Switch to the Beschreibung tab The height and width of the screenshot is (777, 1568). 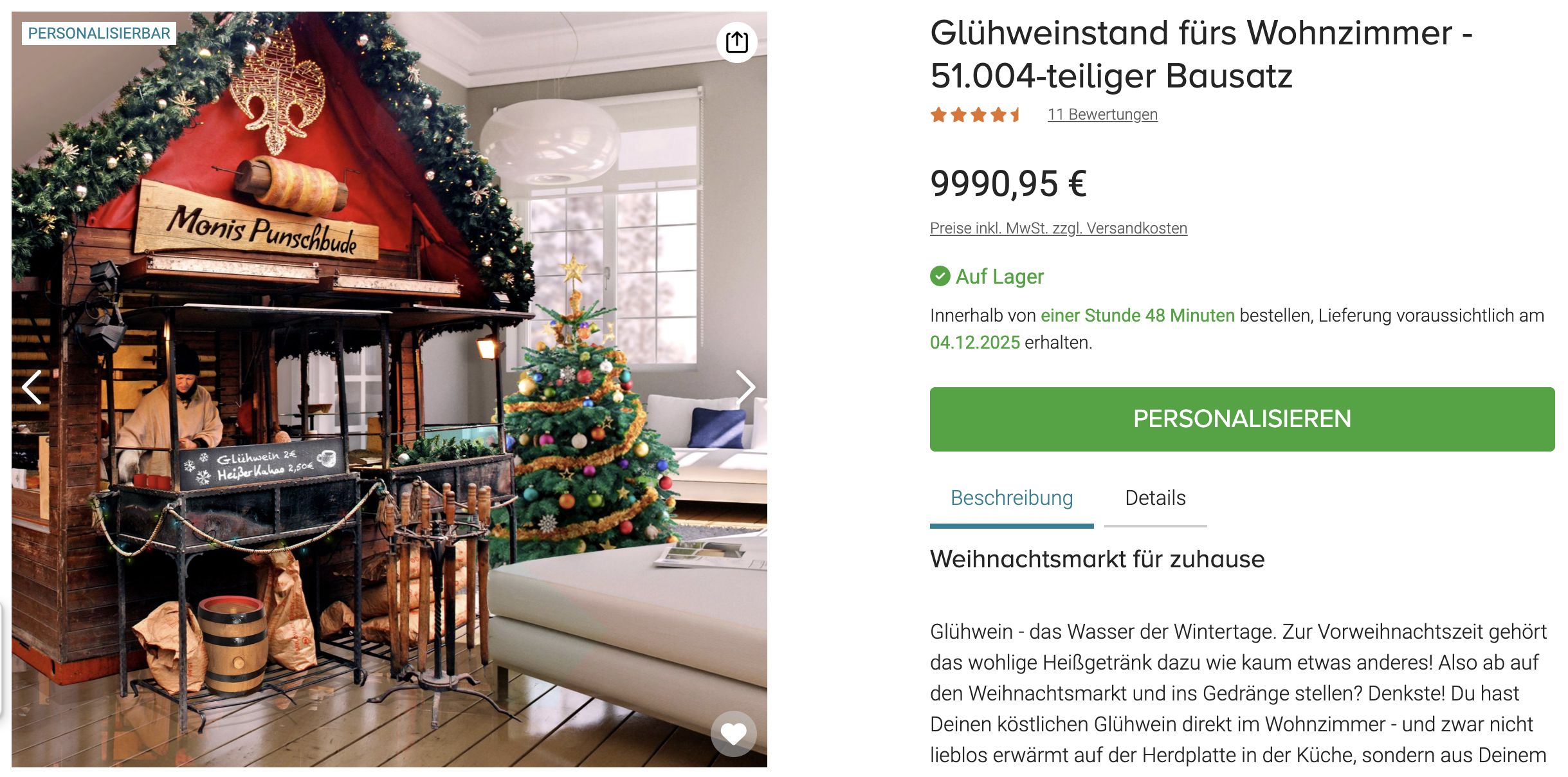tap(1012, 498)
